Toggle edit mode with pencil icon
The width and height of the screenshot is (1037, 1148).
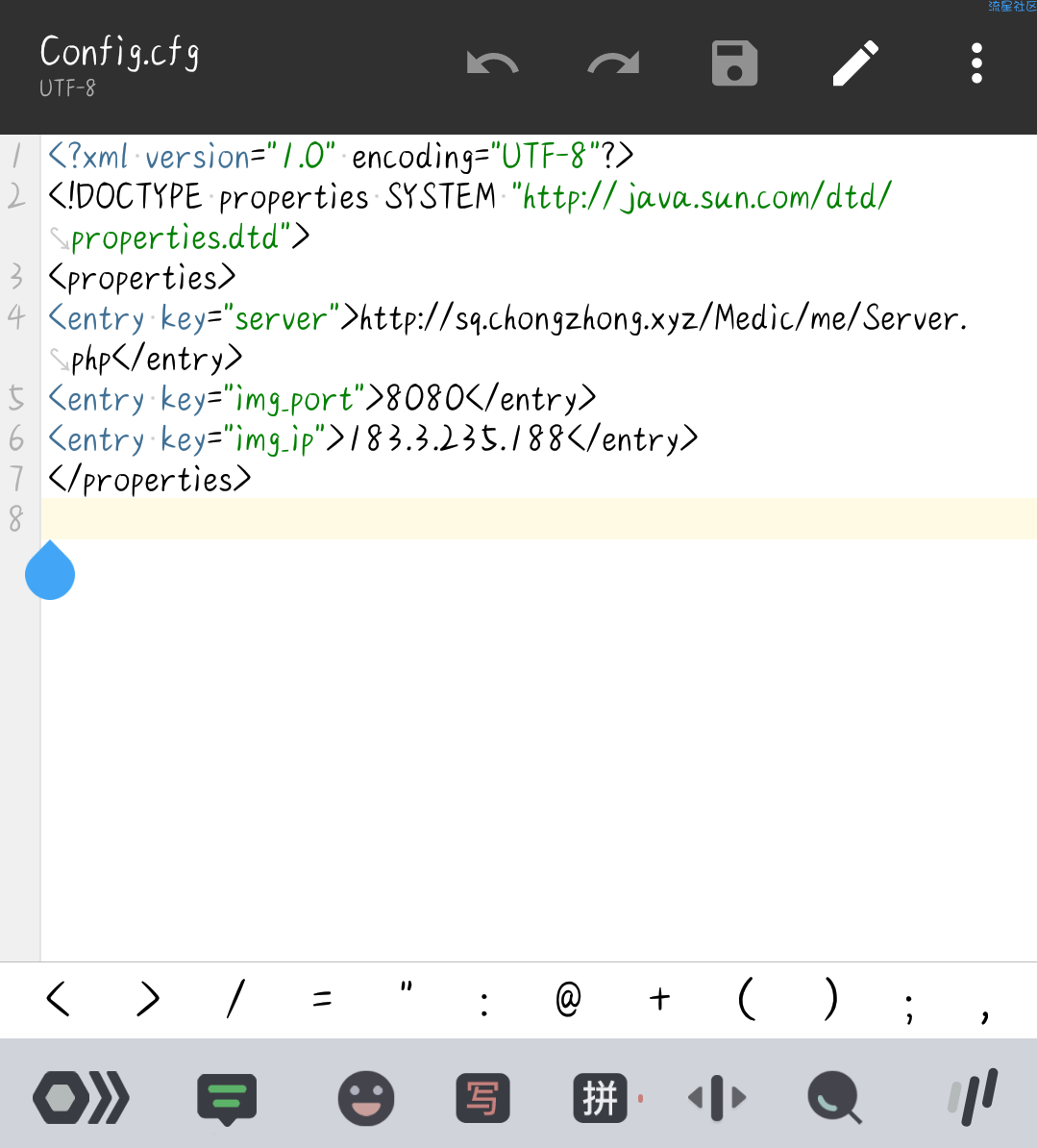(x=855, y=63)
